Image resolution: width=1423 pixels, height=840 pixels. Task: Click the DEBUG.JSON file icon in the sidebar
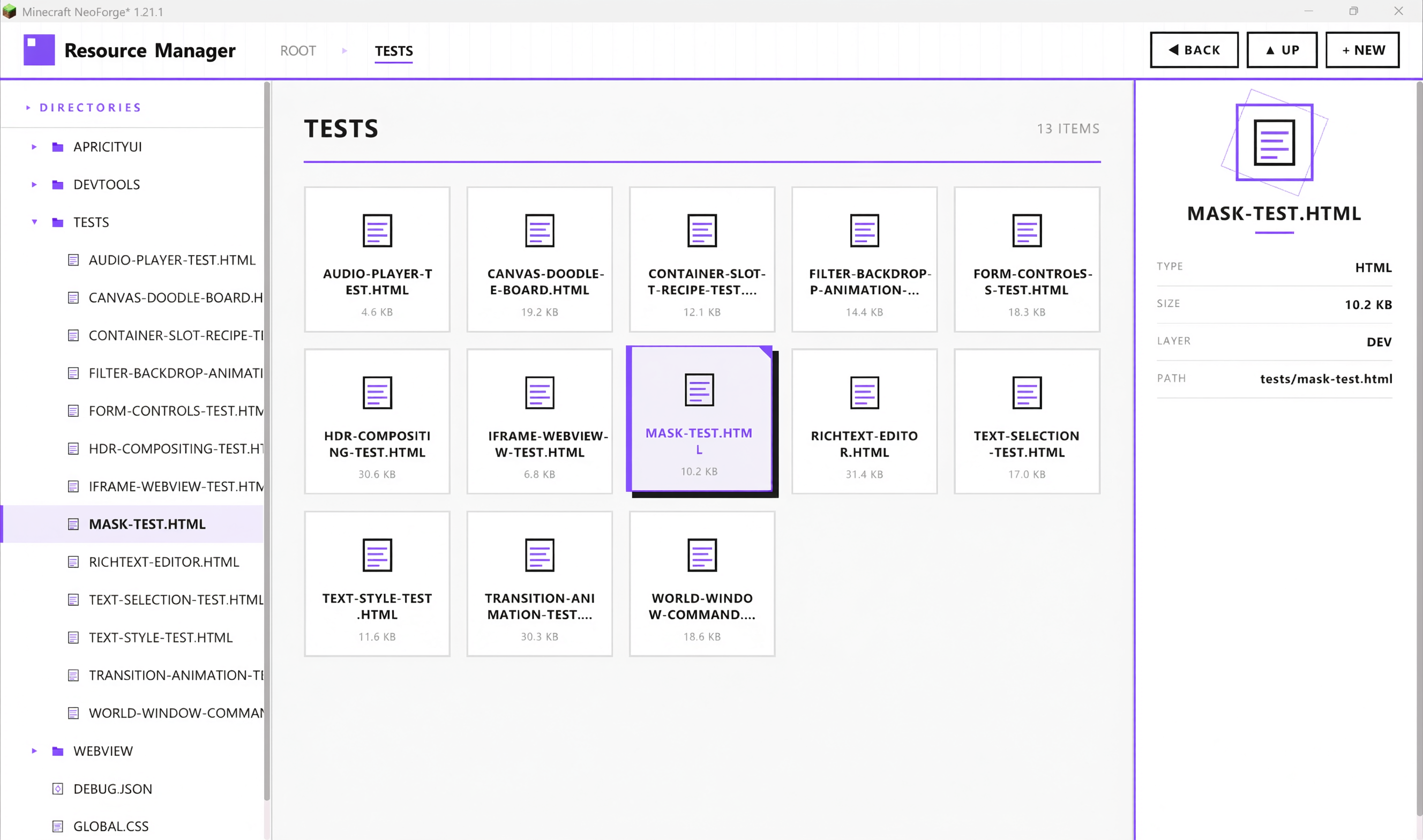(58, 789)
